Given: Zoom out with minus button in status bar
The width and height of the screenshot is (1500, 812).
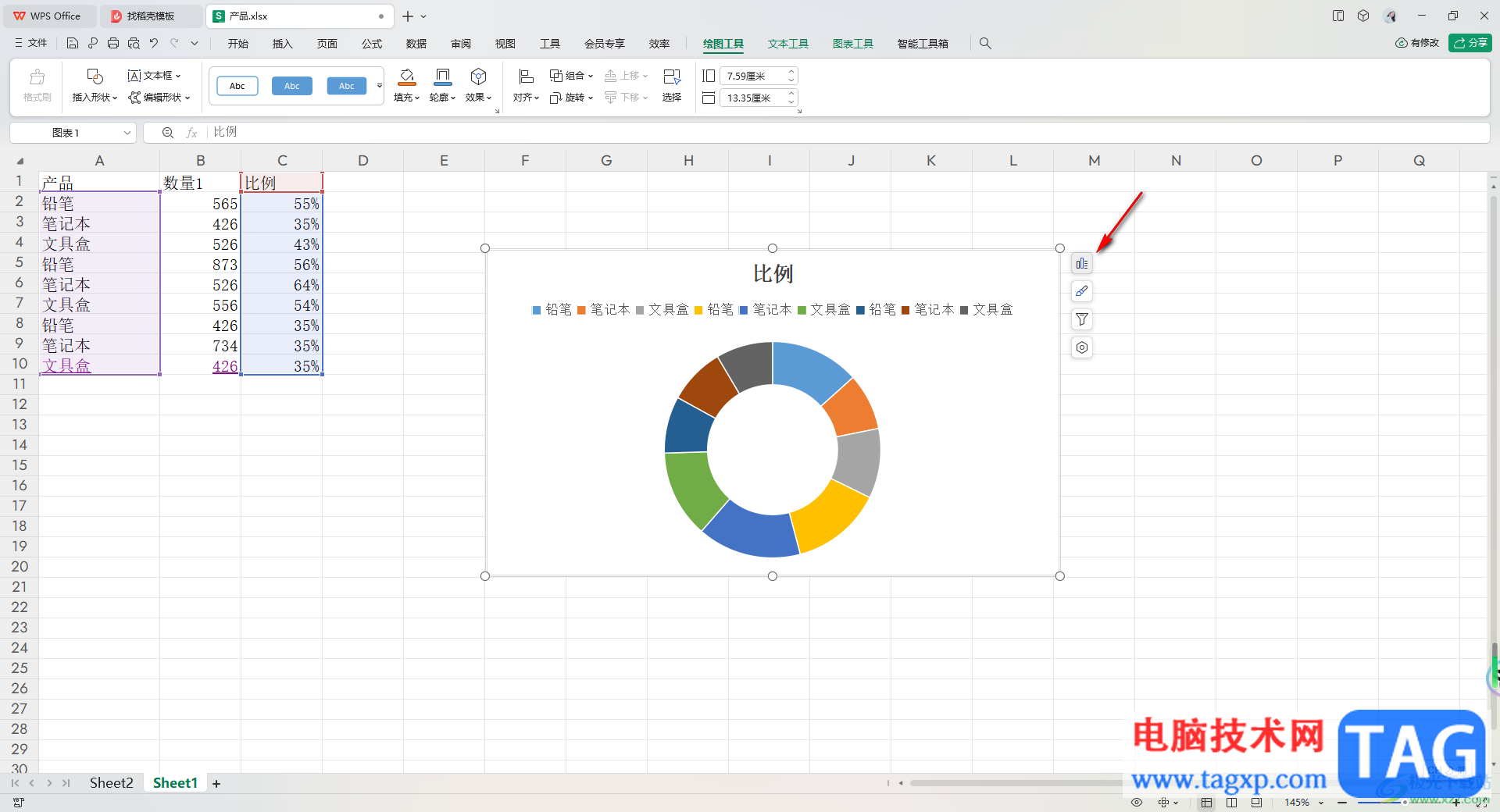Looking at the screenshot, I should point(1342,803).
